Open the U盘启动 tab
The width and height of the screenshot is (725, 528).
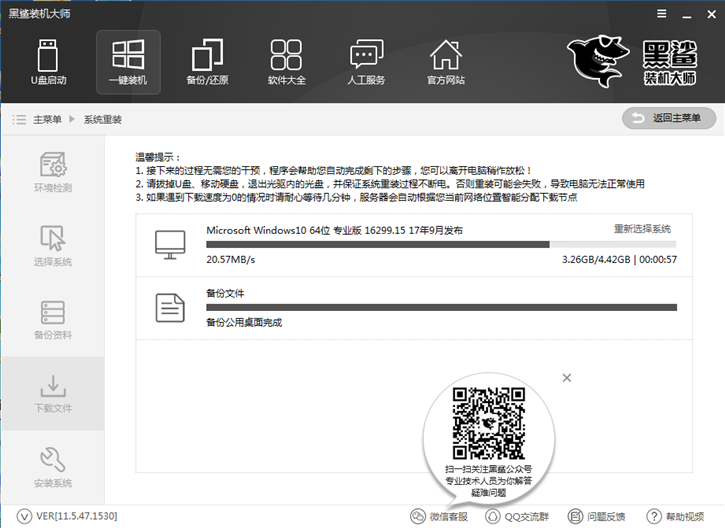(x=48, y=62)
